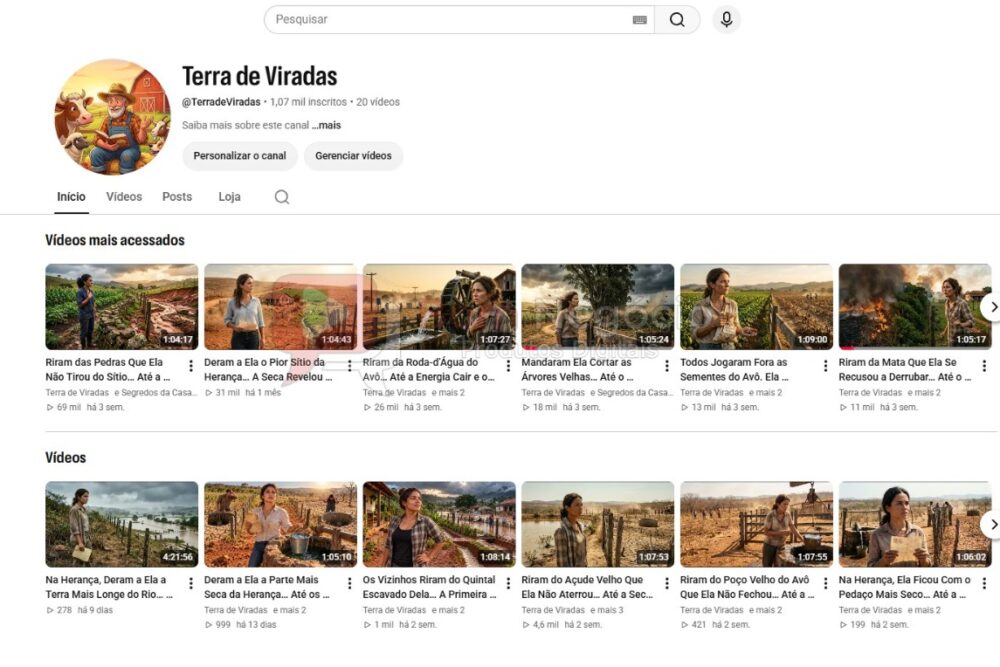Open Riram das Pedras video thumbnail
This screenshot has height=667, width=1000.
(122, 307)
